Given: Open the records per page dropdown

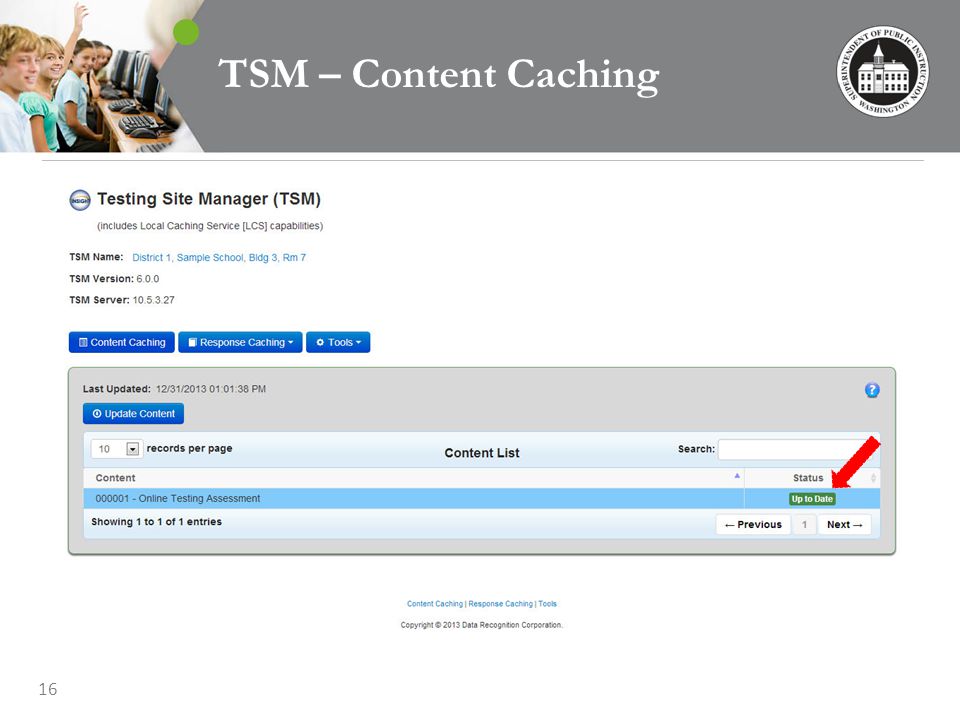Looking at the screenshot, I should [x=117, y=449].
